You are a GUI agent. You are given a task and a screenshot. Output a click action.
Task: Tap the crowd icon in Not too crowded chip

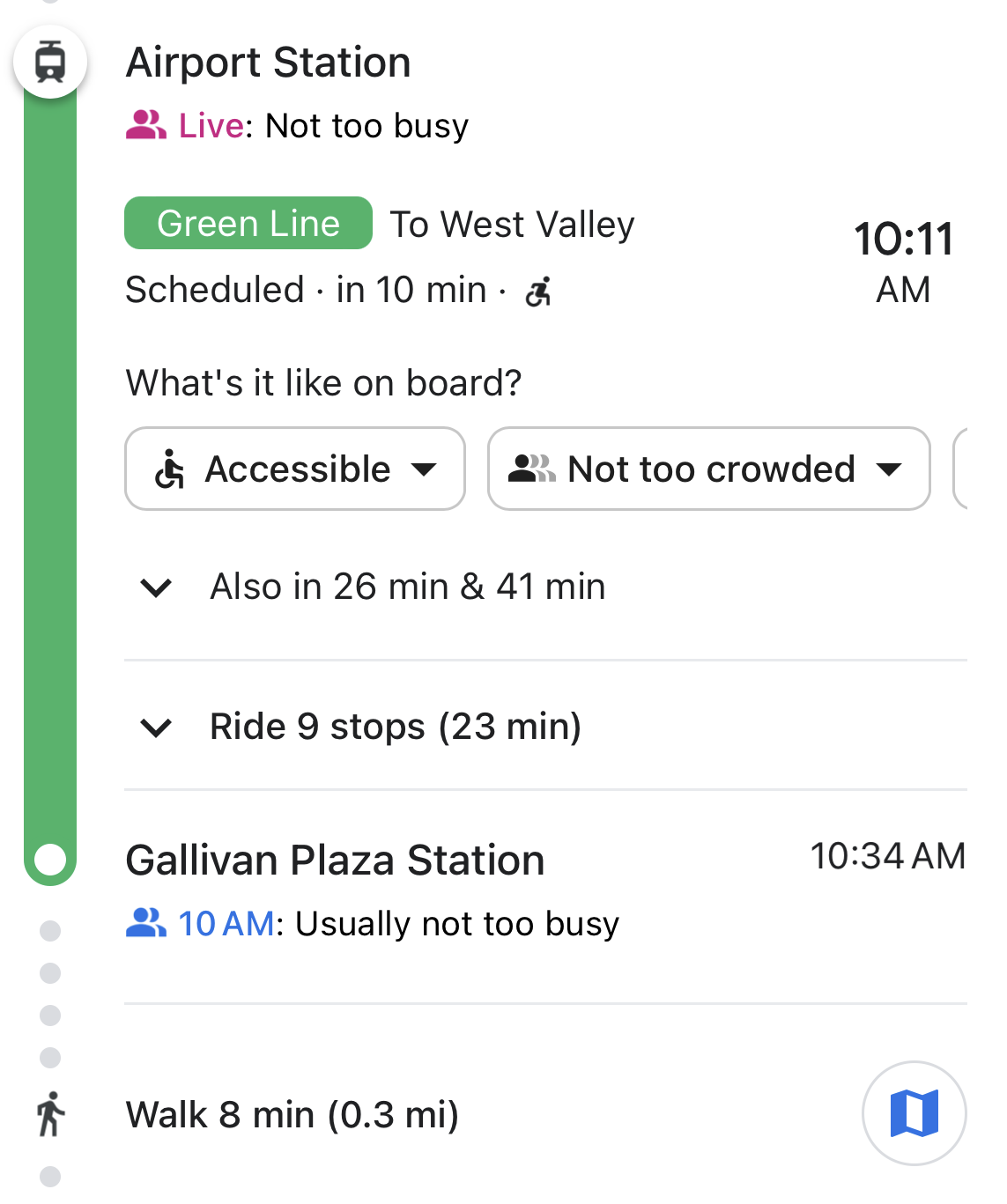coord(532,469)
